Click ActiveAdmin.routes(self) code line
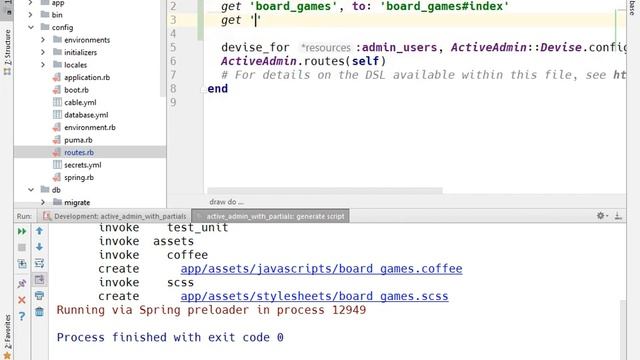 (303, 61)
